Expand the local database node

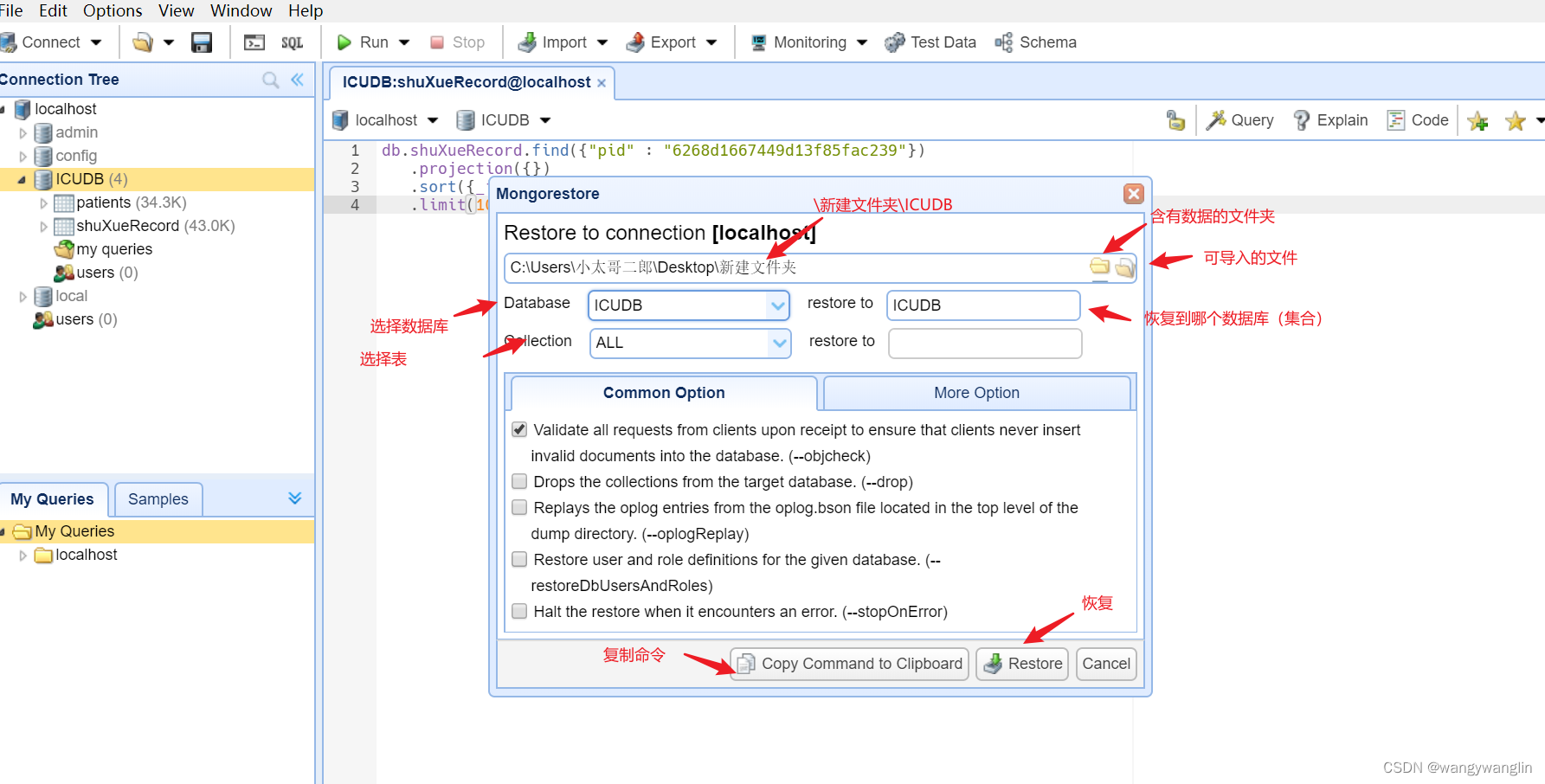click(23, 297)
